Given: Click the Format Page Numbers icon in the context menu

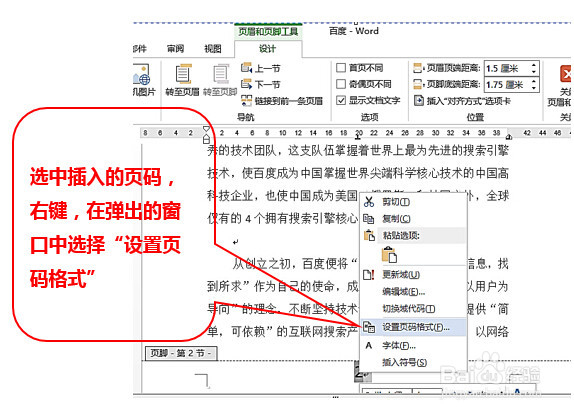Looking at the screenshot, I should (369, 327).
